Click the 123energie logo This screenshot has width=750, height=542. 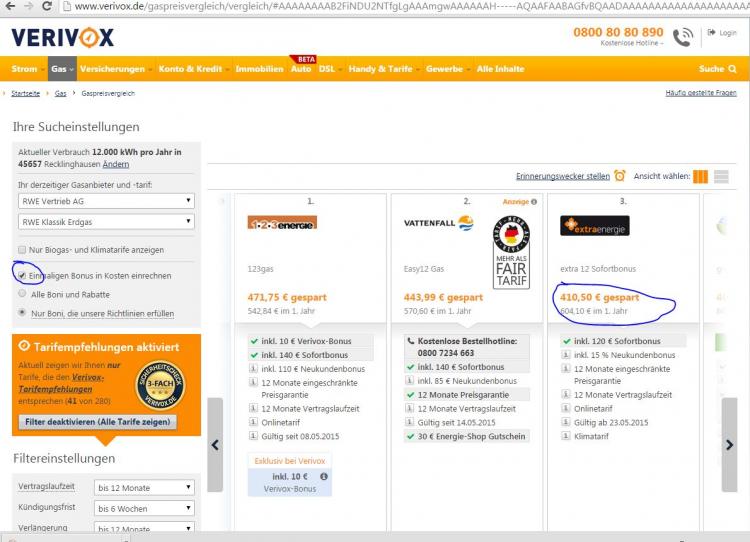[x=282, y=223]
